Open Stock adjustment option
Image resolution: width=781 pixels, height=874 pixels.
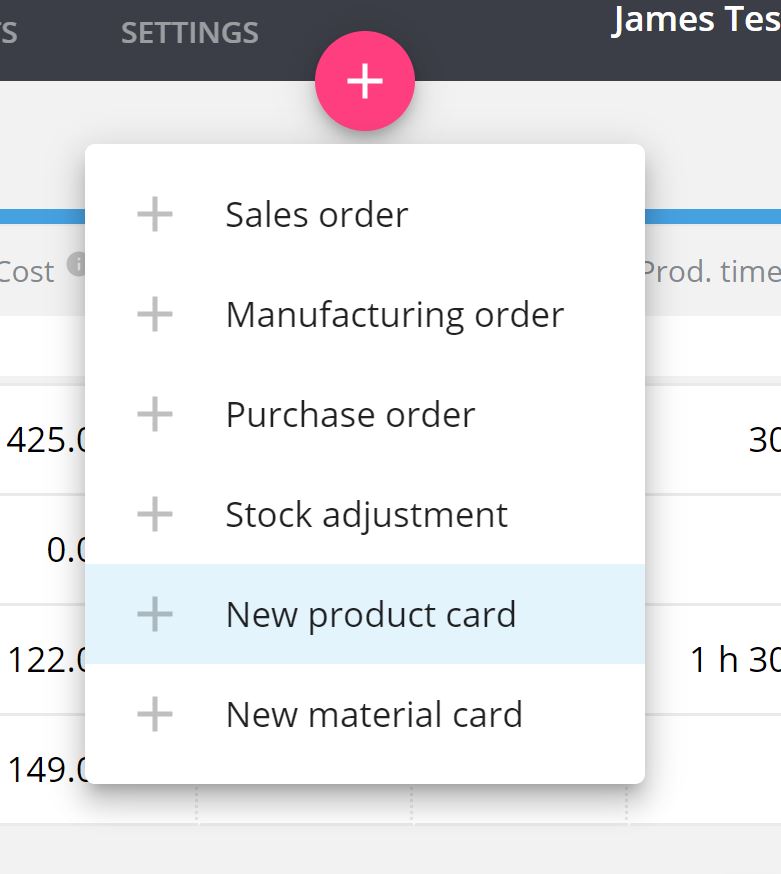pyautogui.click(x=365, y=514)
